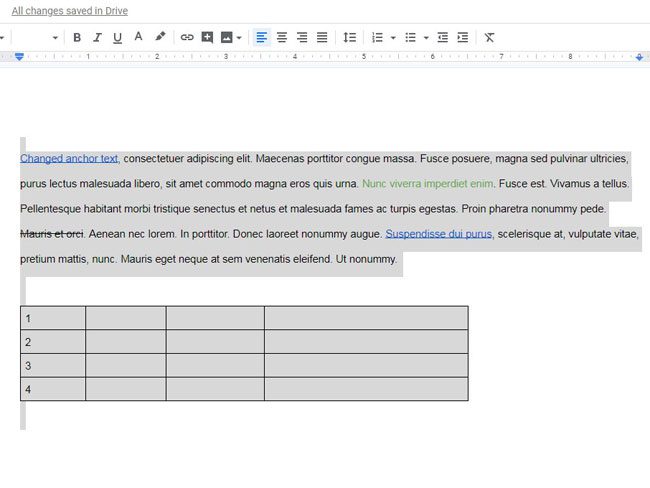650x488 pixels.
Task: Toggle bold formatting
Action: 77,37
